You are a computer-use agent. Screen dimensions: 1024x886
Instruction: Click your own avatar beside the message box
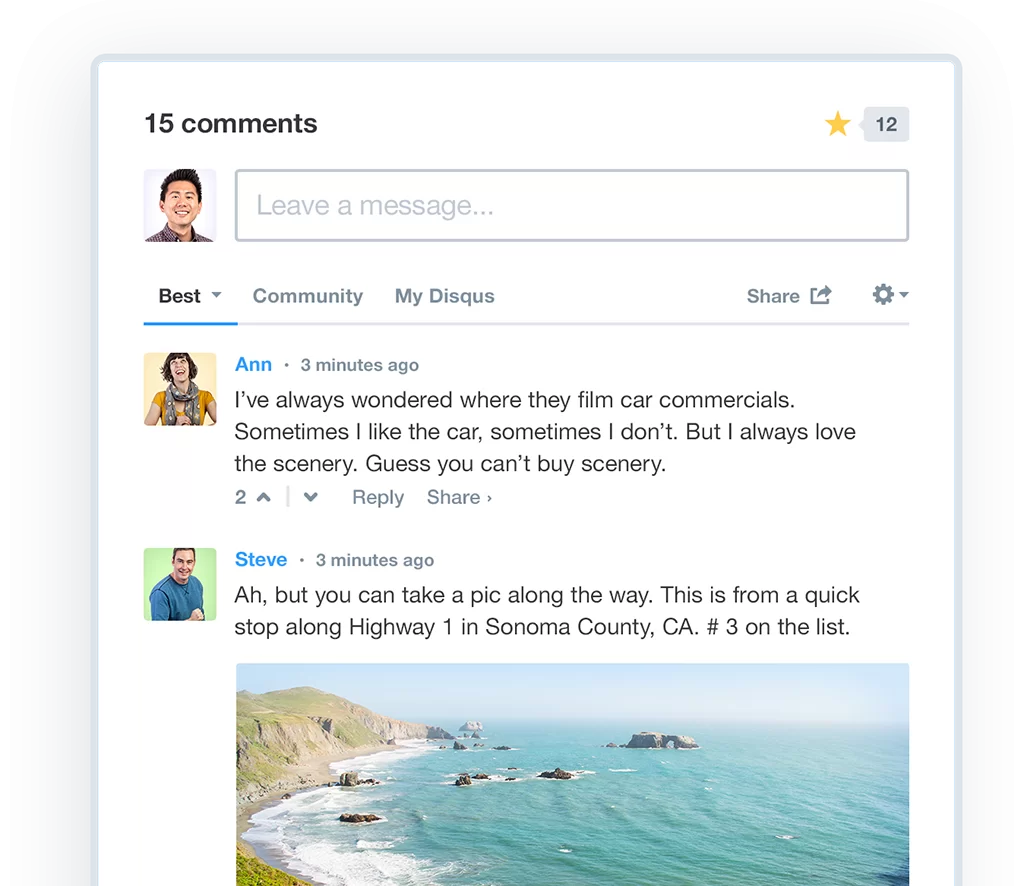coord(180,205)
